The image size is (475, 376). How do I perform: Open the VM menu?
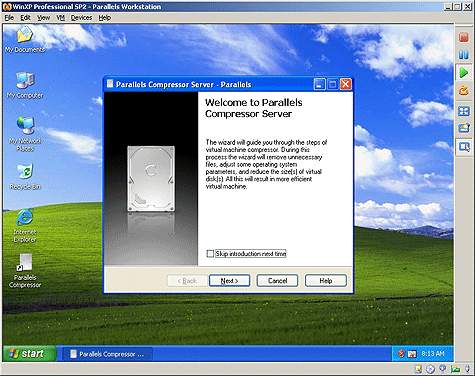pyautogui.click(x=60, y=18)
